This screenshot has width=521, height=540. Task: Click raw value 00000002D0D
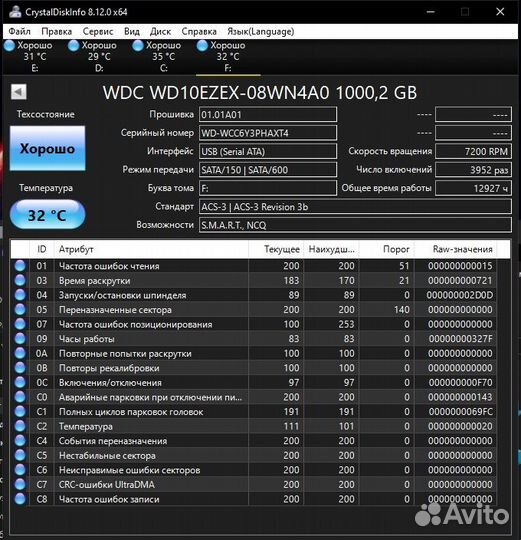(x=460, y=295)
